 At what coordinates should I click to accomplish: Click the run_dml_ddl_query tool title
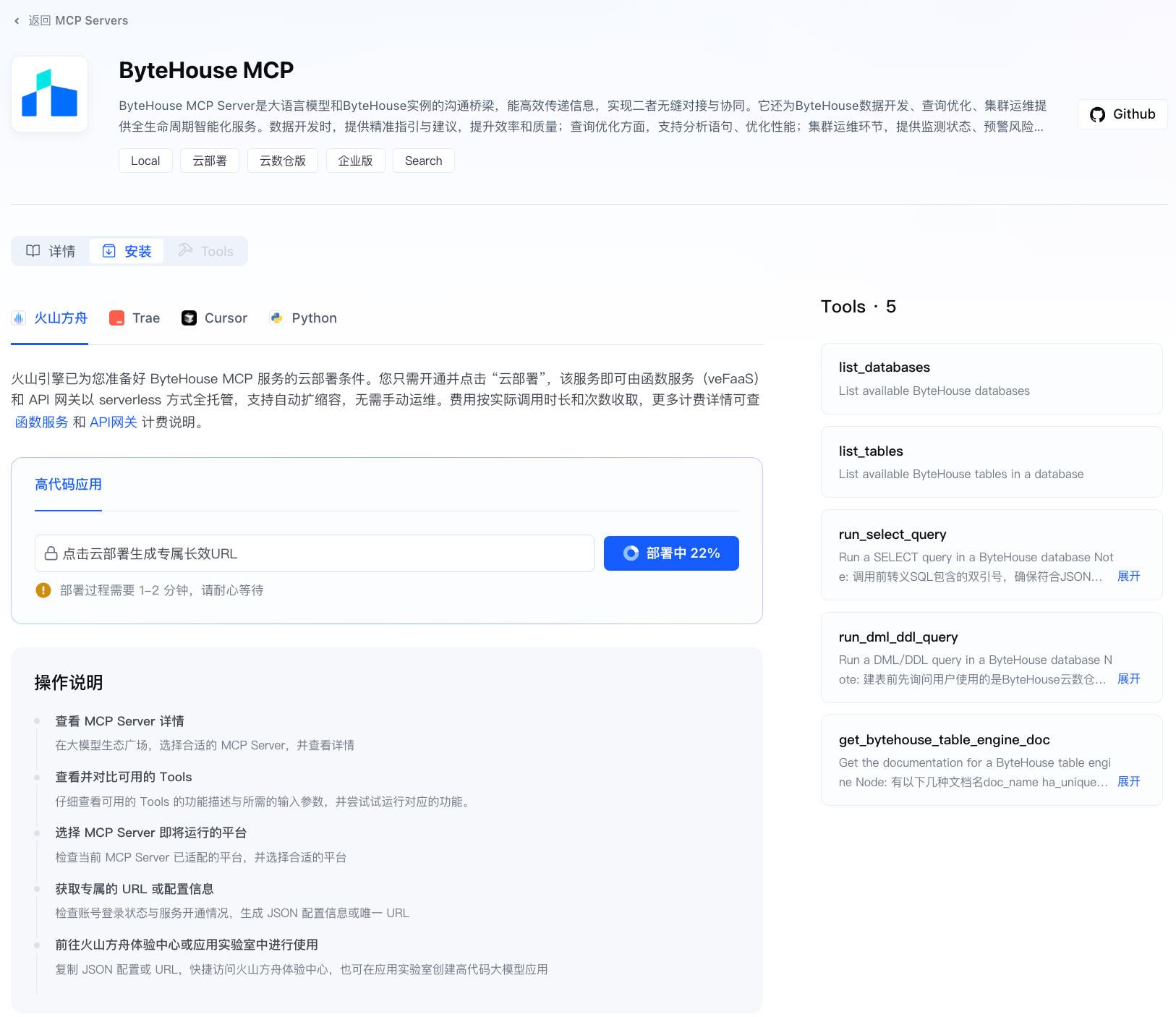click(x=898, y=637)
